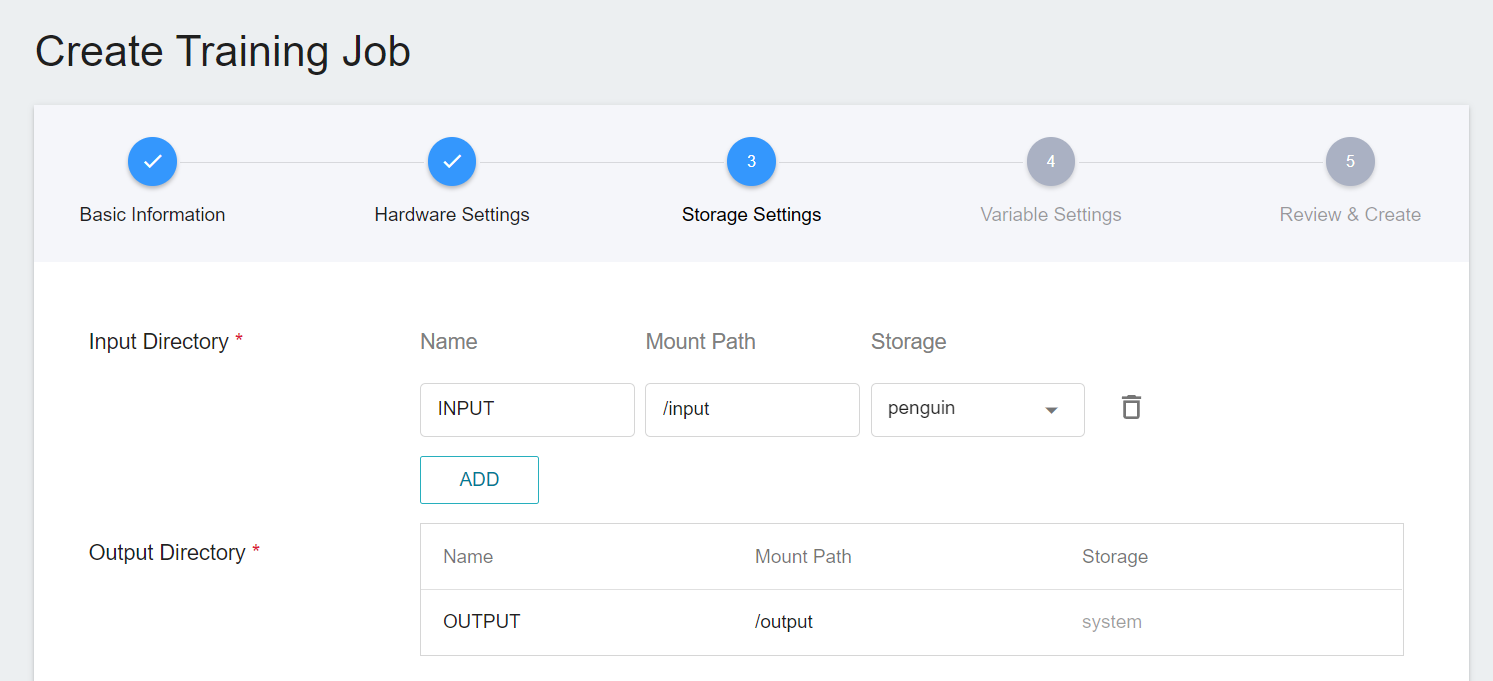Select the Hardware Settings step label

click(452, 215)
